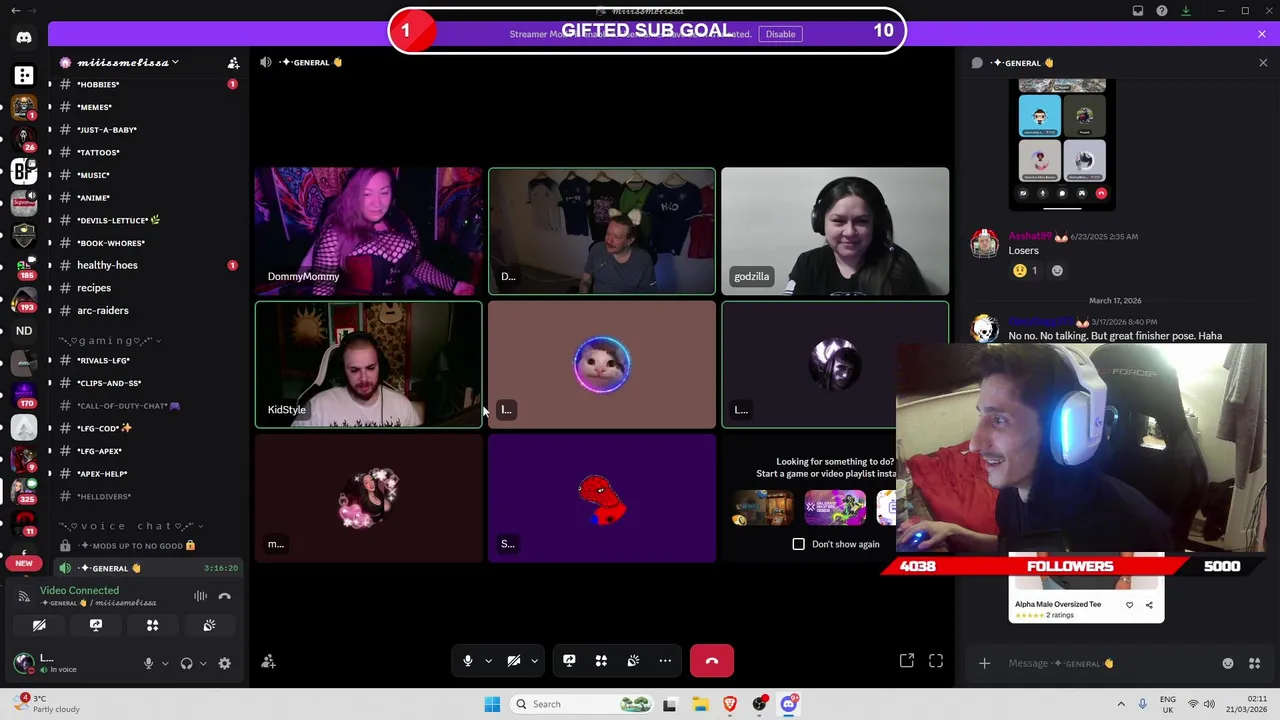Screen dimensions: 1280x720
Task: Open output device arrow beside headphones
Action: click(203, 663)
